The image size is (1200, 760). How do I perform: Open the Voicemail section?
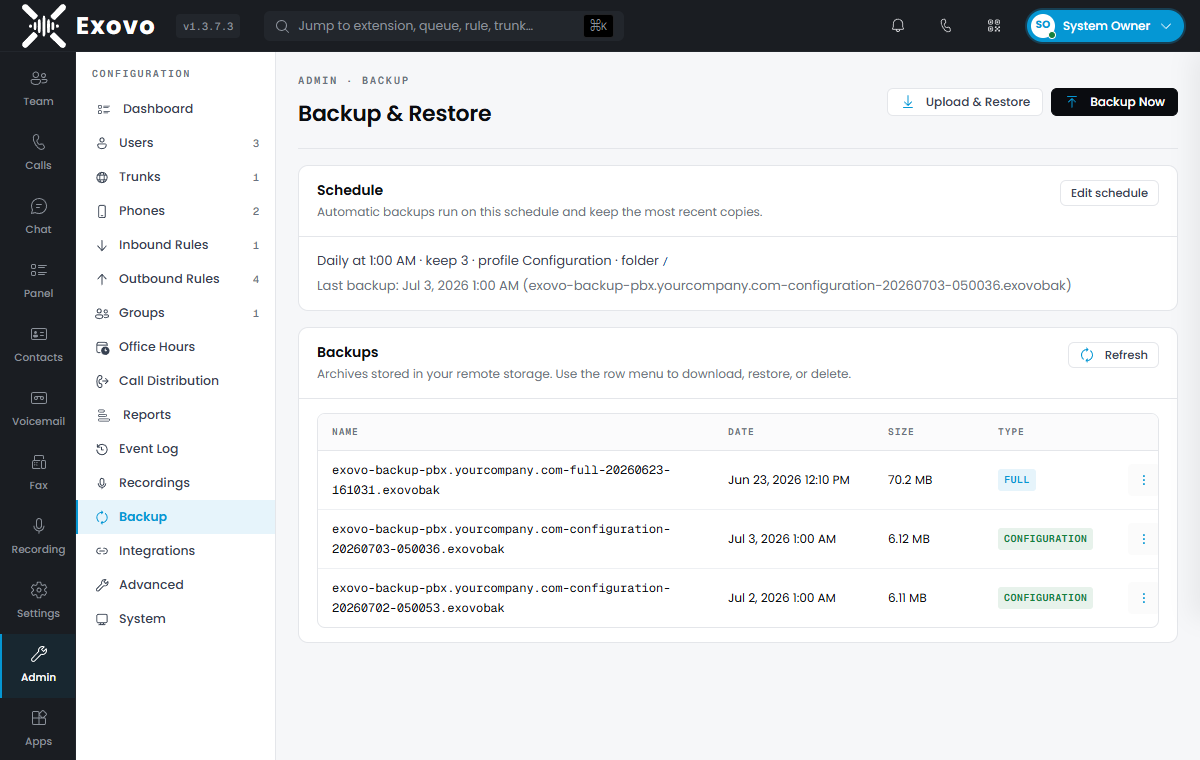[38, 408]
